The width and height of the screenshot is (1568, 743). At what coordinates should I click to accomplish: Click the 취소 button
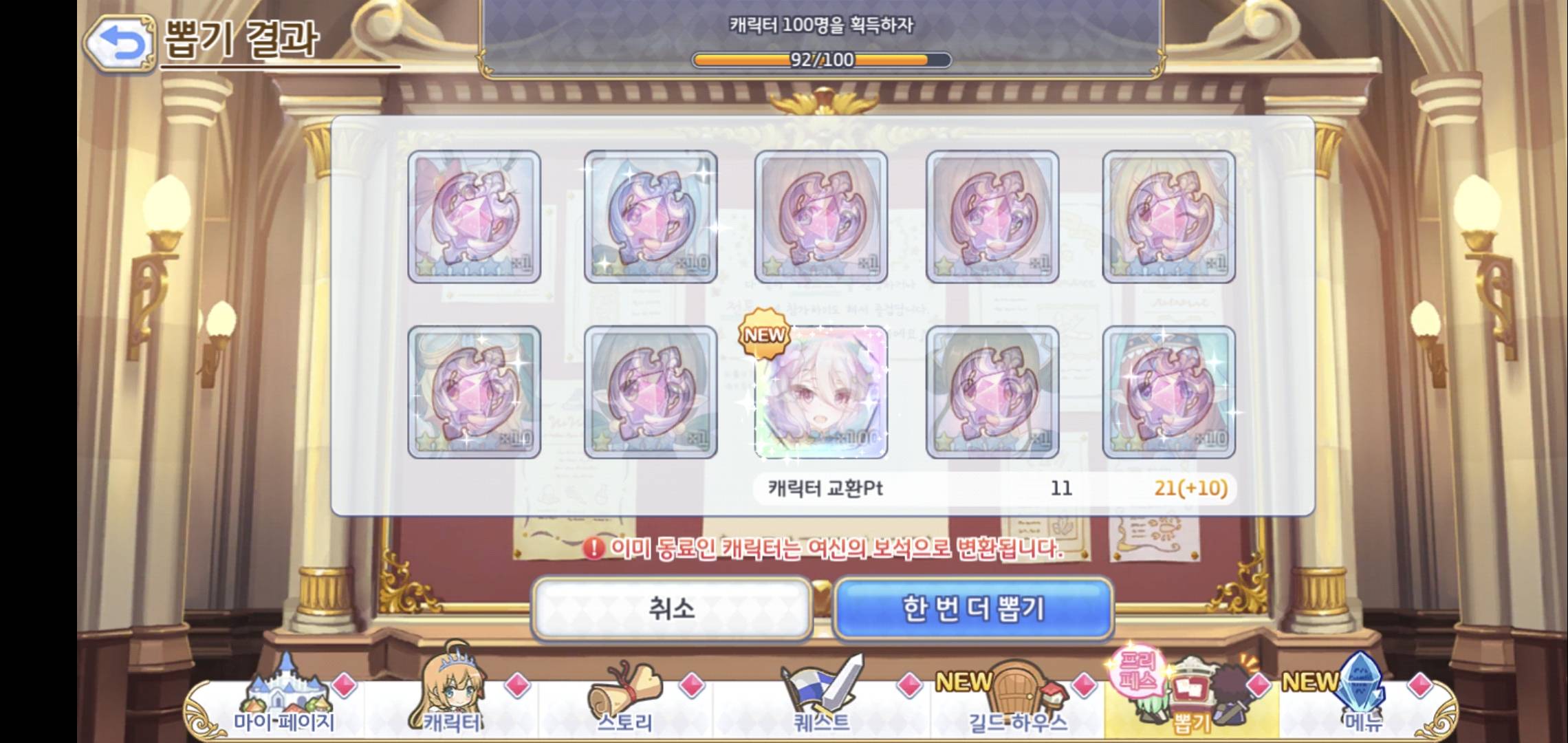672,609
